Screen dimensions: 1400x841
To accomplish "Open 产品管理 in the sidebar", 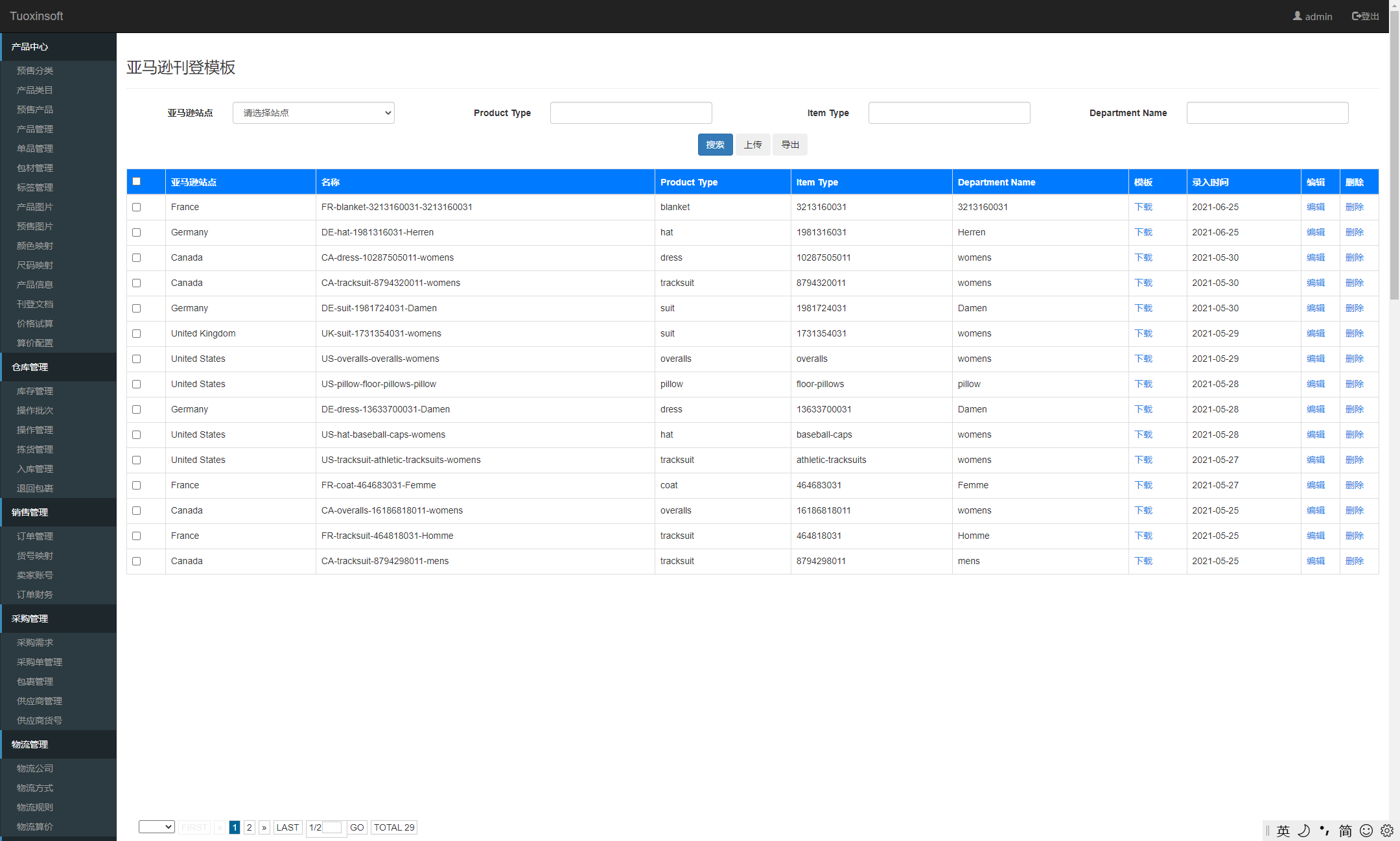I will pyautogui.click(x=35, y=129).
